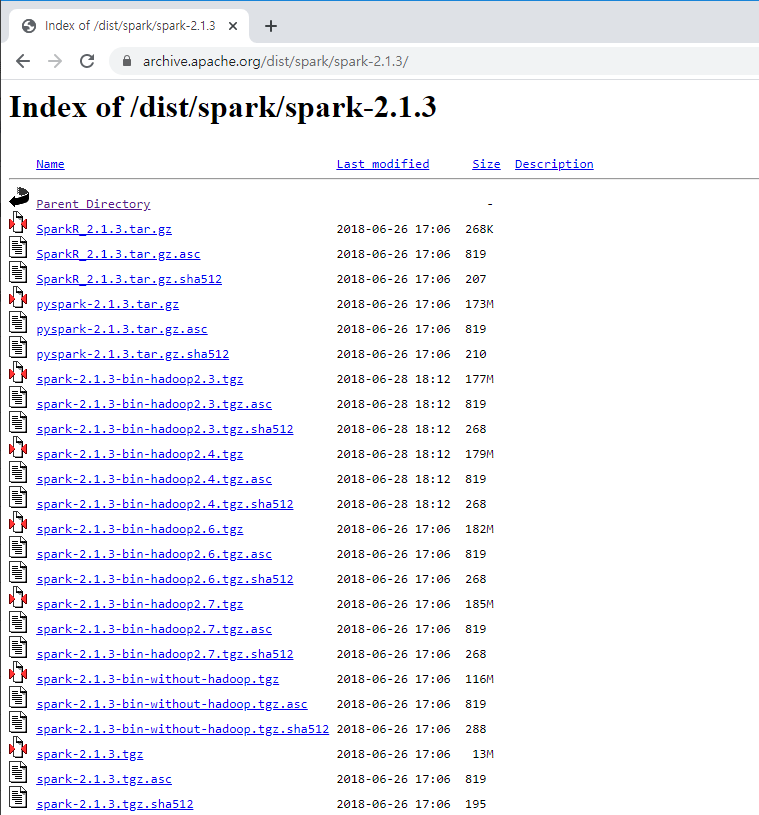This screenshot has width=759, height=815.
Task: Click the padlock site info icon
Action: pyautogui.click(x=127, y=61)
